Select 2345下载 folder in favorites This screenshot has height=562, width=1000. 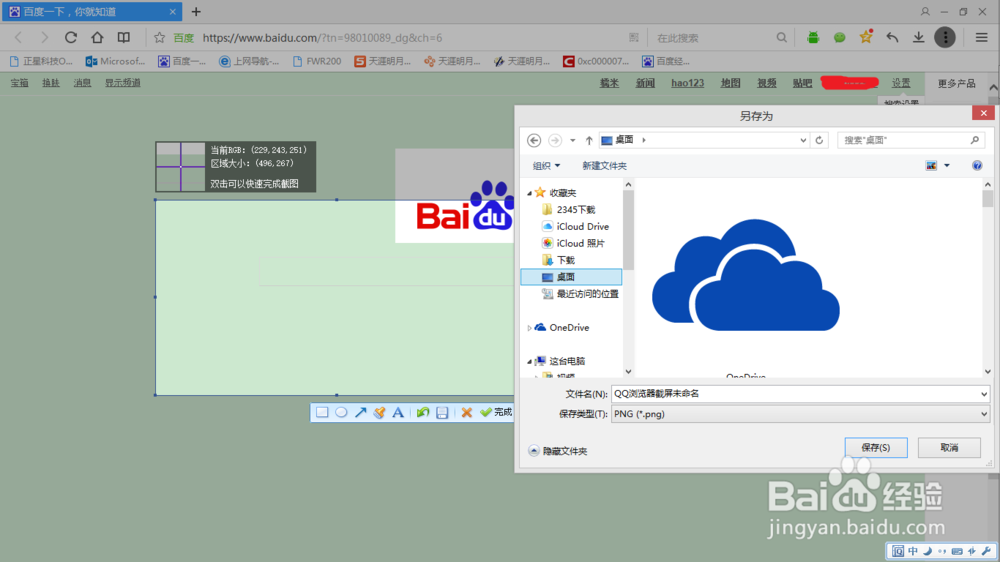569,209
